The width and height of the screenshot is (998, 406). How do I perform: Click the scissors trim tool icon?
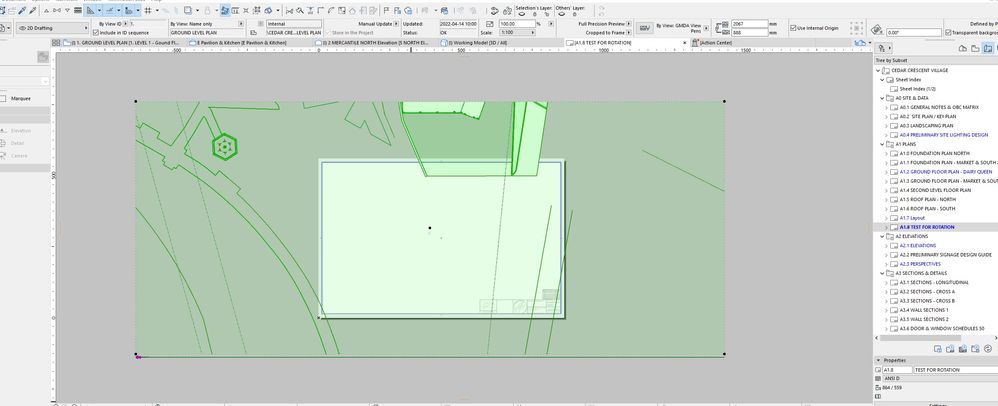pos(289,11)
